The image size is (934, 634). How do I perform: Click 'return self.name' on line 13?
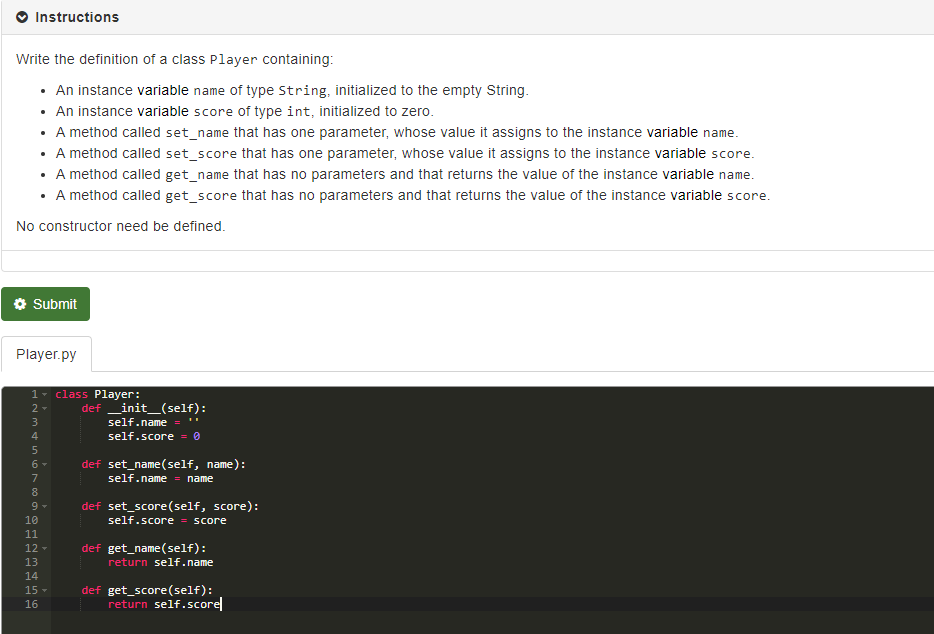(160, 562)
